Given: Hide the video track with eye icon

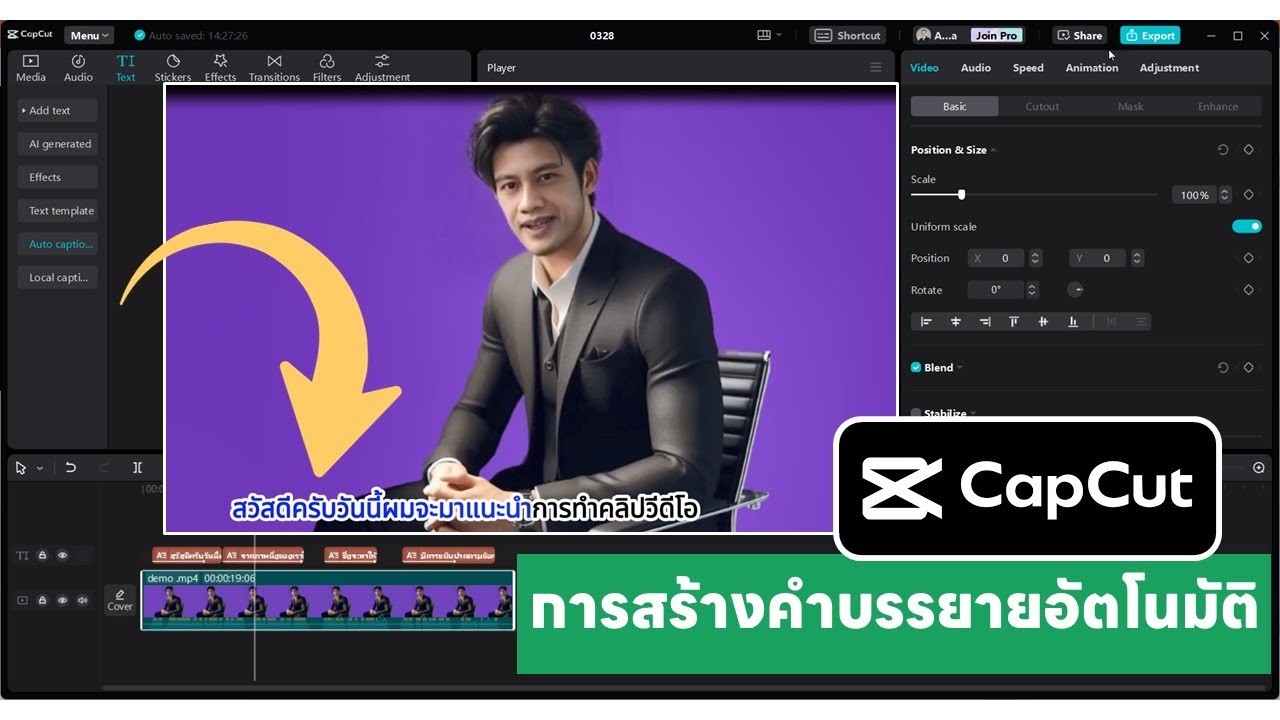Looking at the screenshot, I should pyautogui.click(x=62, y=601).
